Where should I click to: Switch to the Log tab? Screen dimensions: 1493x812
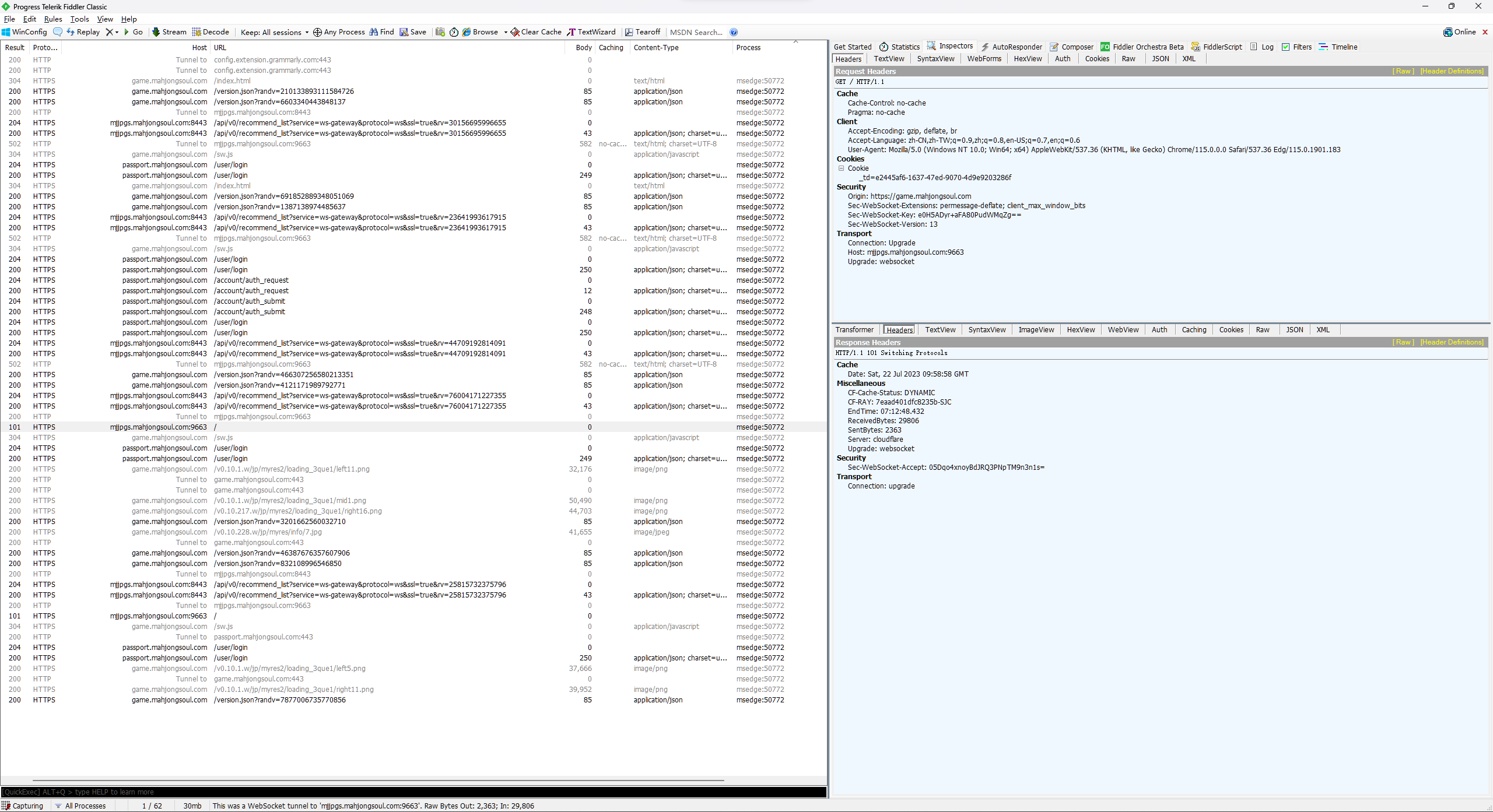(x=1262, y=47)
